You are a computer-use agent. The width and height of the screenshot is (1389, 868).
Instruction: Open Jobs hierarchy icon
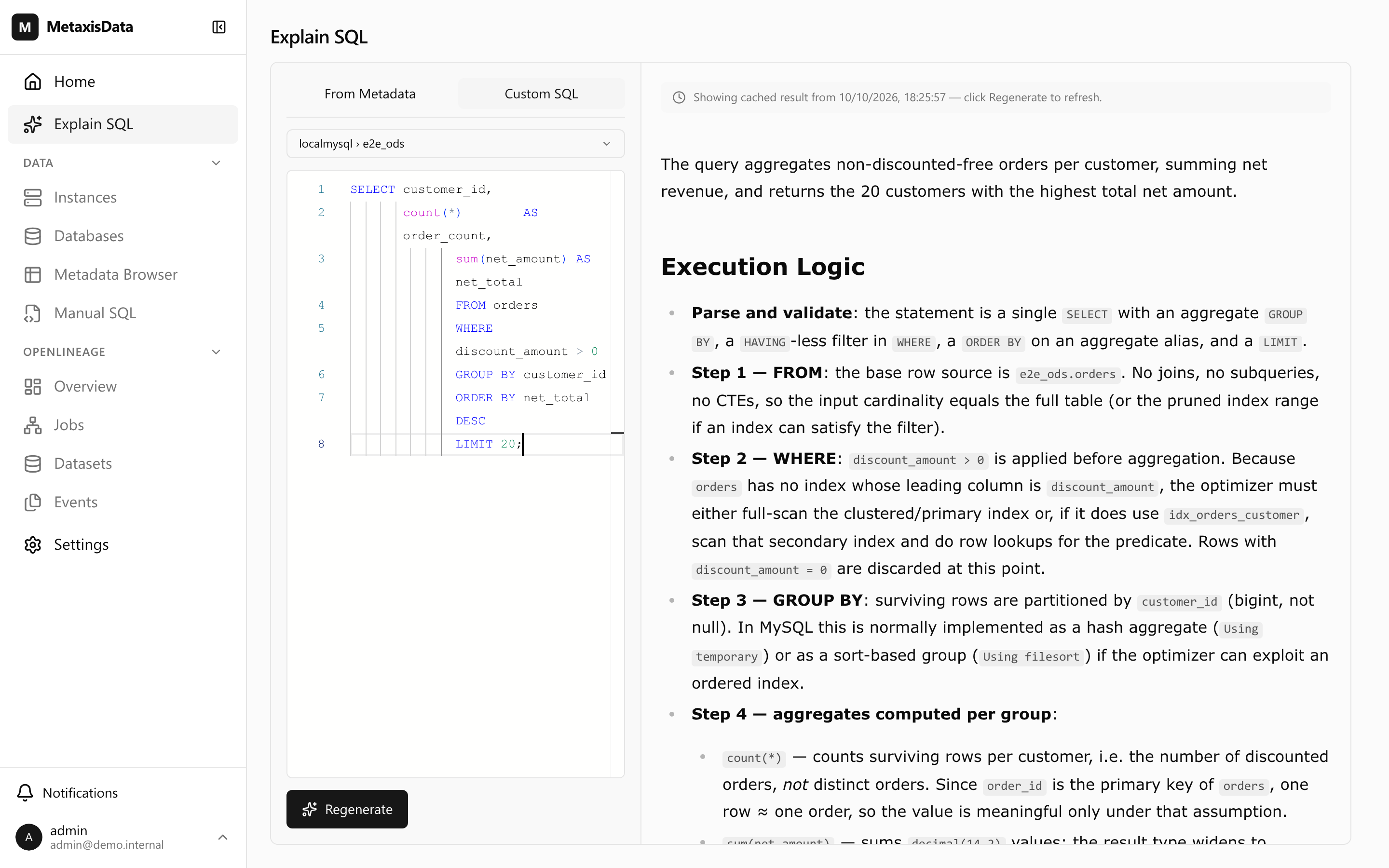(33, 425)
